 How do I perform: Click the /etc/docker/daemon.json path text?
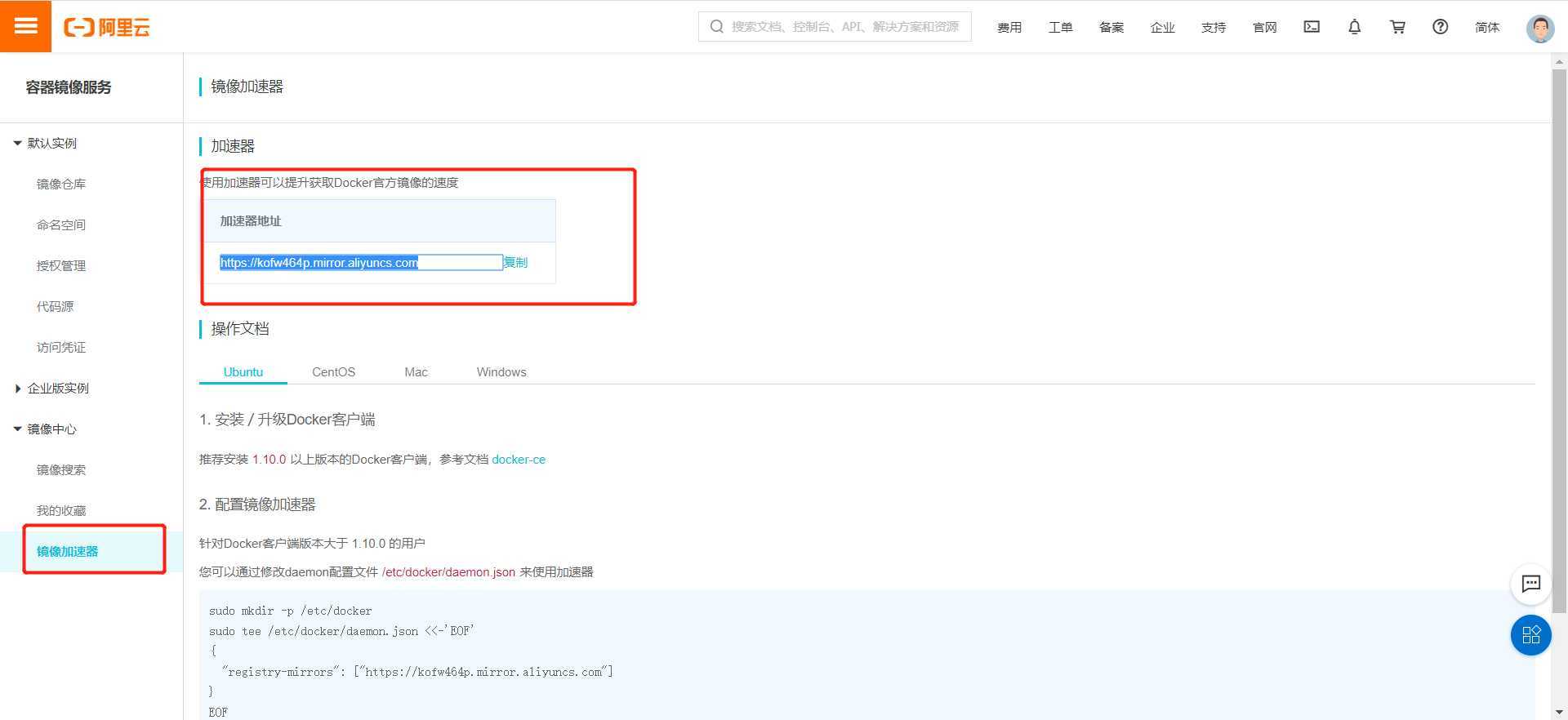(x=448, y=572)
